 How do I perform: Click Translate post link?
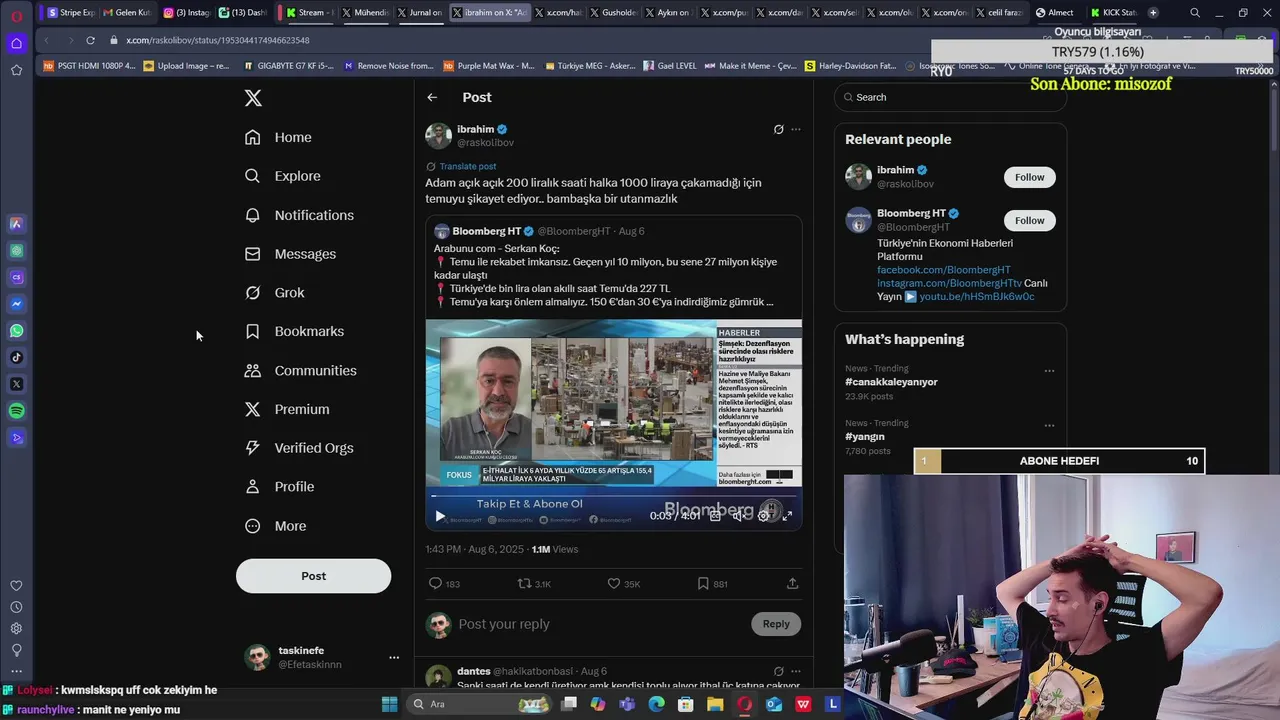point(468,166)
